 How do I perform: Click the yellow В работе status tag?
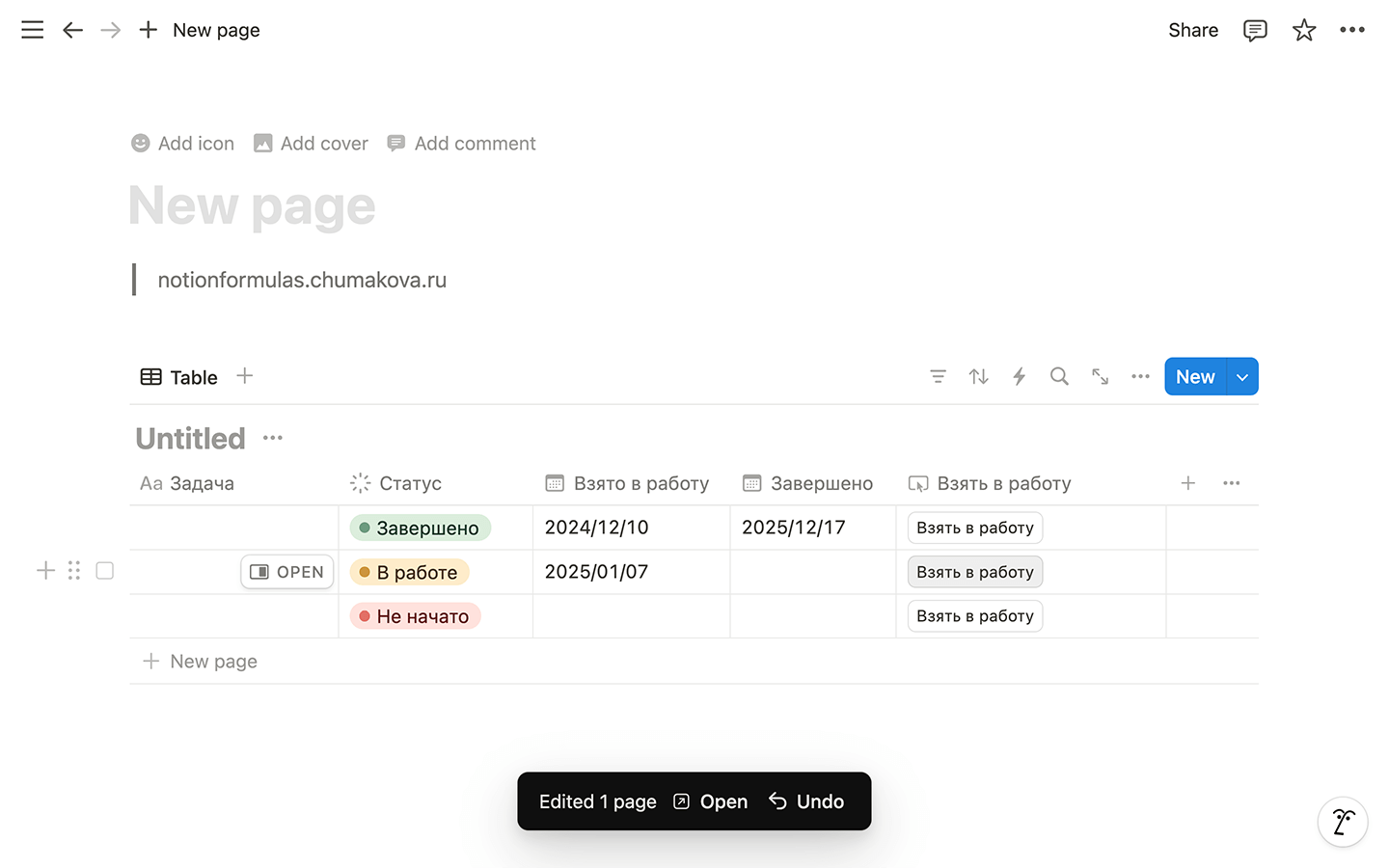(x=410, y=572)
